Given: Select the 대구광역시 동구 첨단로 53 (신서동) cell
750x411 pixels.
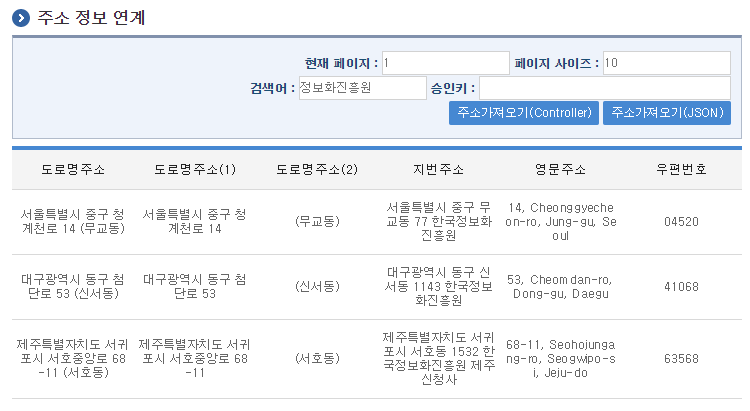Looking at the screenshot, I should click(x=73, y=286).
